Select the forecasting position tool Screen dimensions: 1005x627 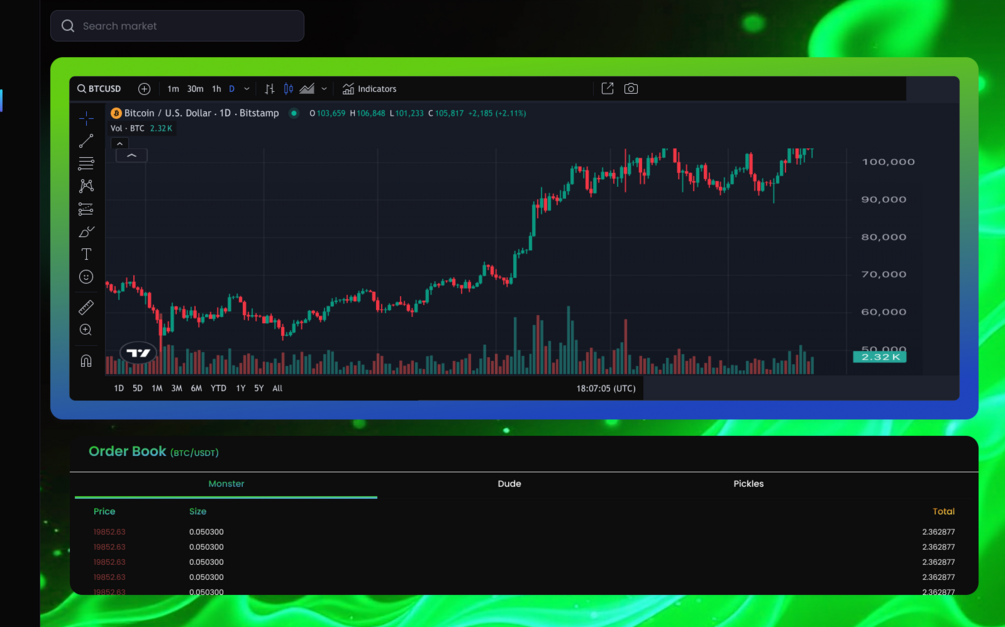(x=86, y=209)
